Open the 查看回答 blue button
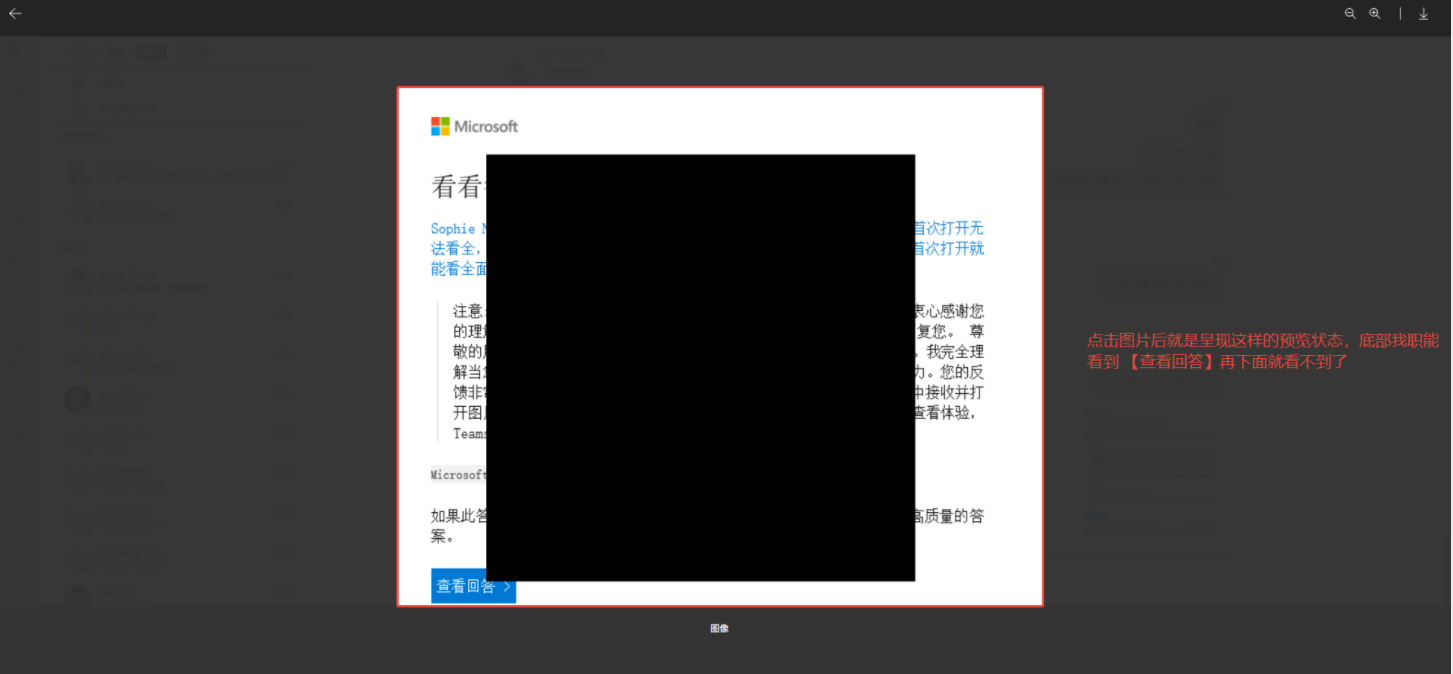Image resolution: width=1453 pixels, height=674 pixels. [x=473, y=586]
